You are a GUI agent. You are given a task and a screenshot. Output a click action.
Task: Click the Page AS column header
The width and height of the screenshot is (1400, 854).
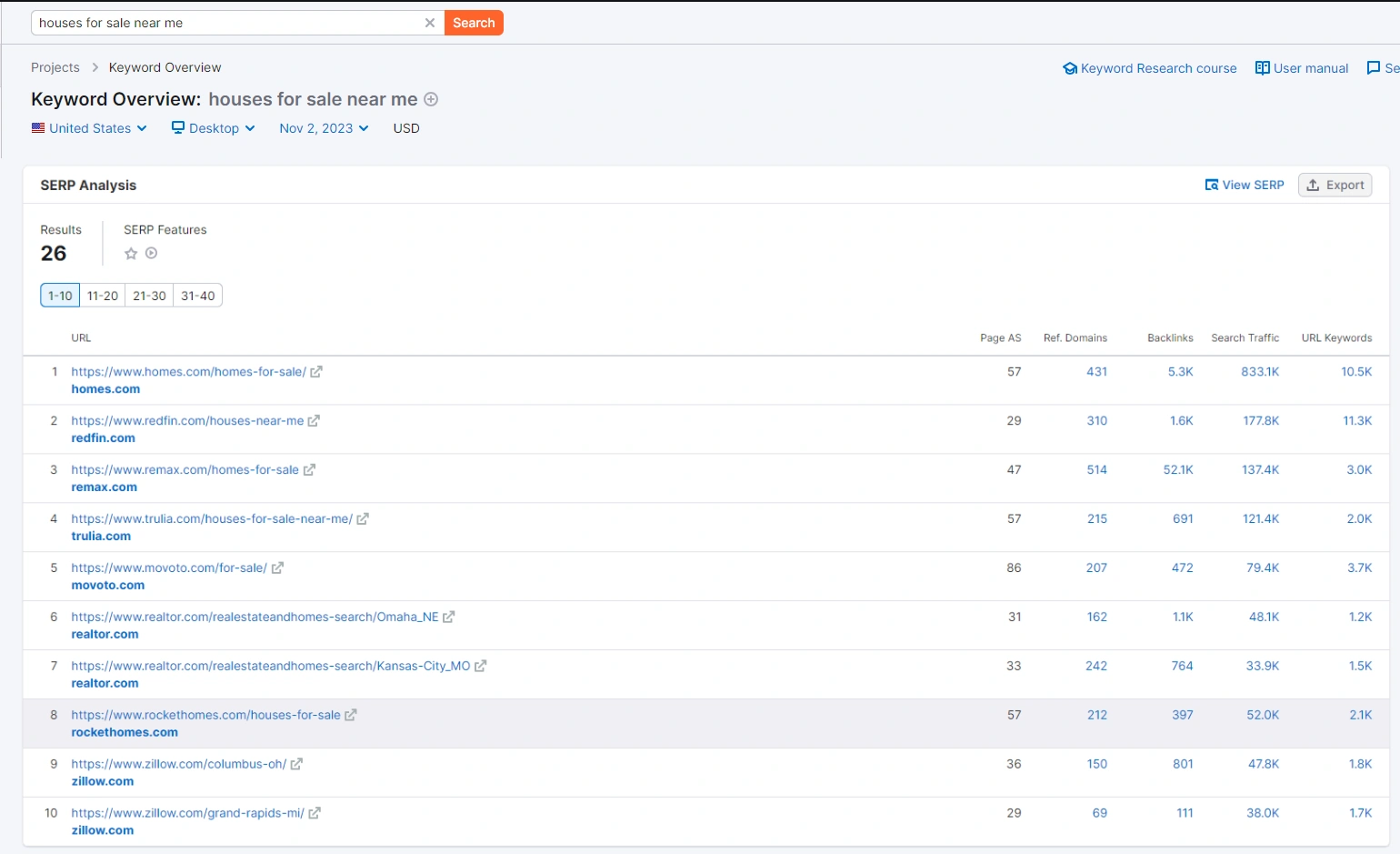(1000, 338)
